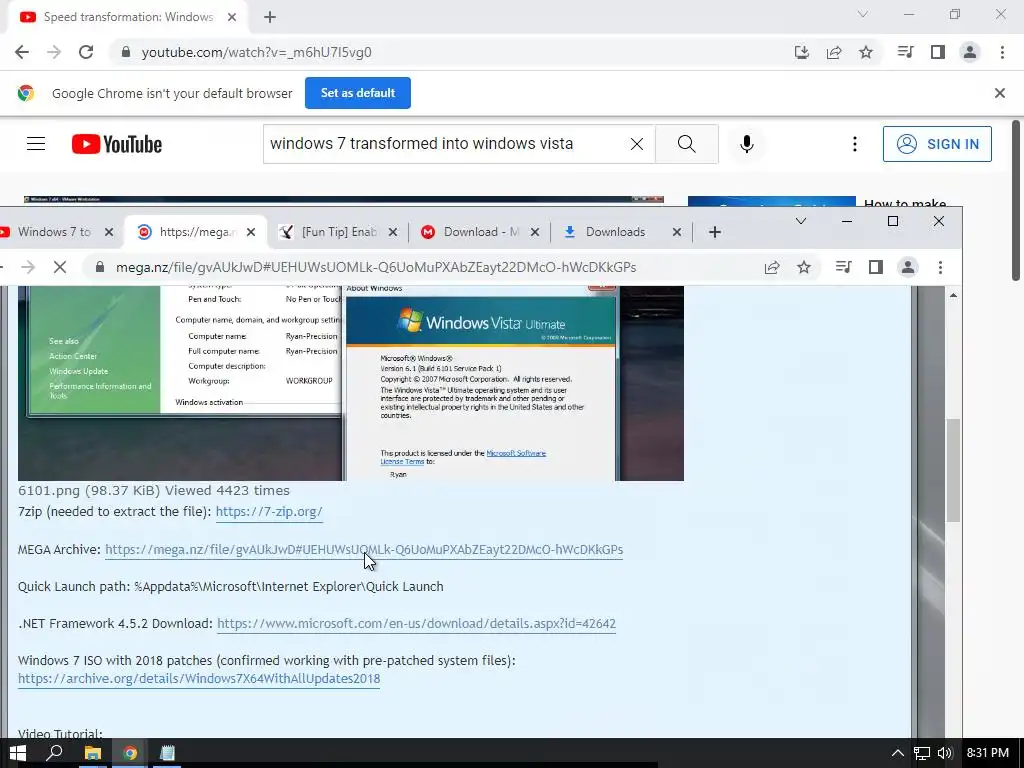Click Chrome icon in taskbar
The height and width of the screenshot is (768, 1024).
(130, 753)
